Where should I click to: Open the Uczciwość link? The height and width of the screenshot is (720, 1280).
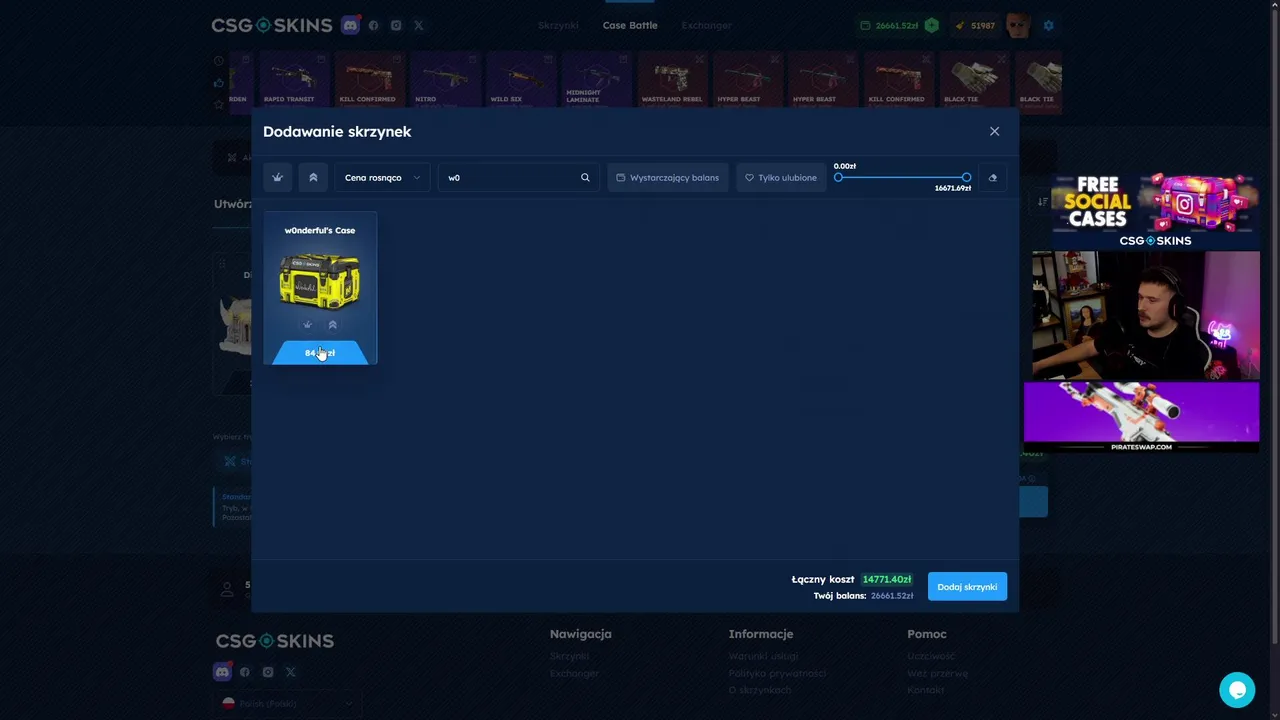[931, 656]
